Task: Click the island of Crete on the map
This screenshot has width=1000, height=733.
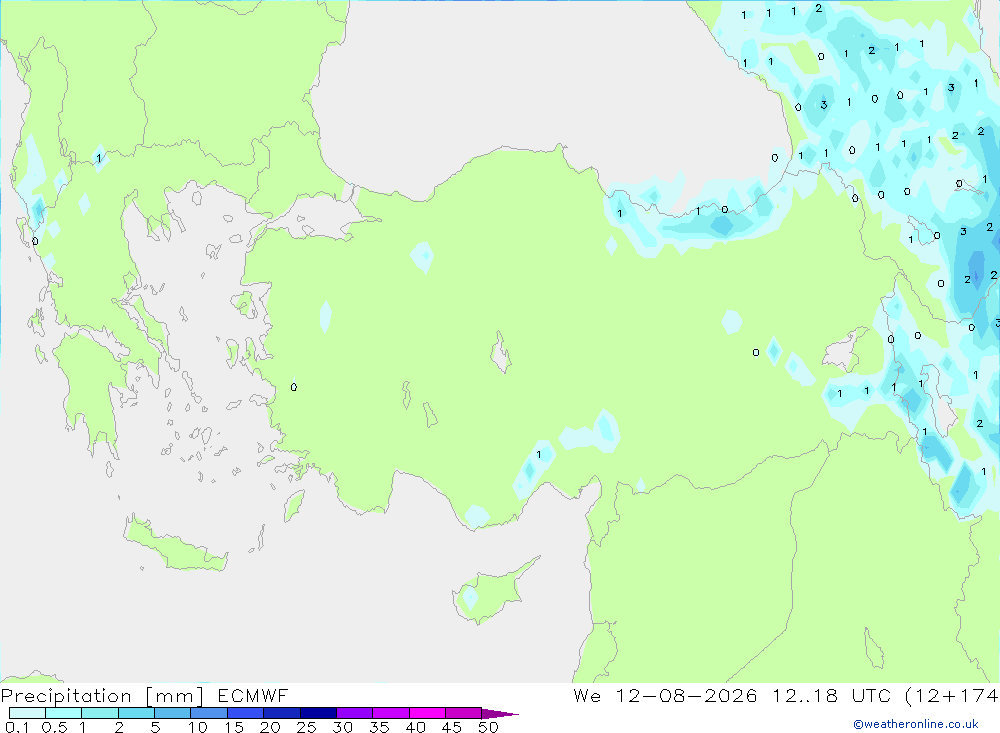Action: click(175, 547)
